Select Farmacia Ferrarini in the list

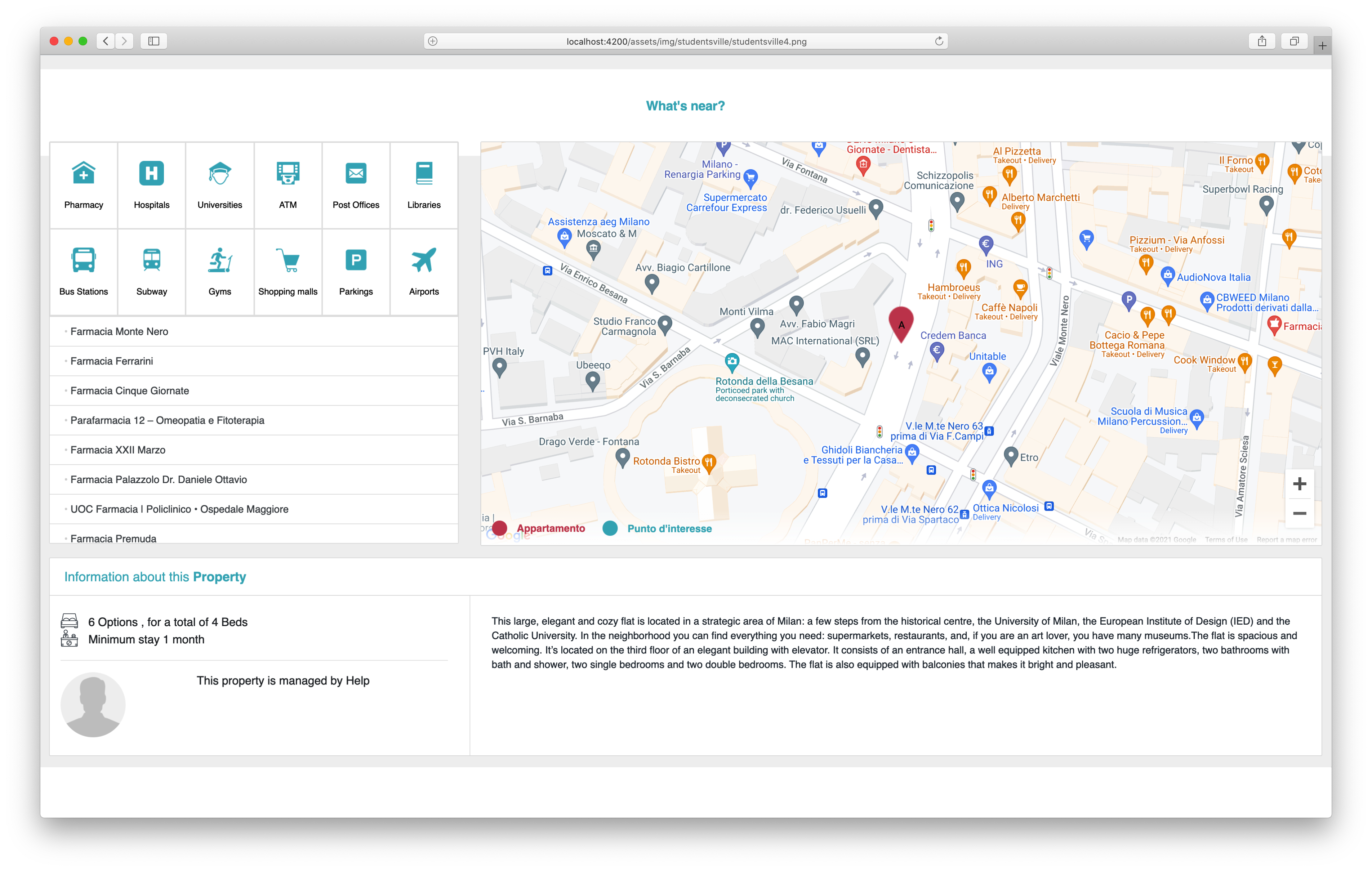point(254,361)
